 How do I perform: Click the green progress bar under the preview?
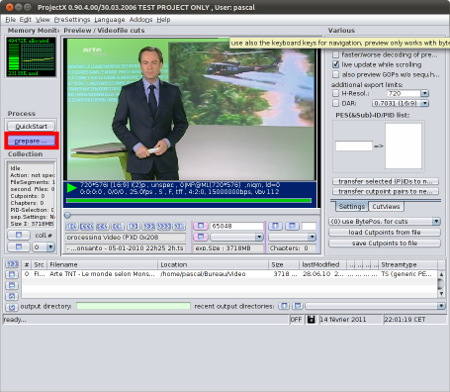pyautogui.click(x=189, y=201)
